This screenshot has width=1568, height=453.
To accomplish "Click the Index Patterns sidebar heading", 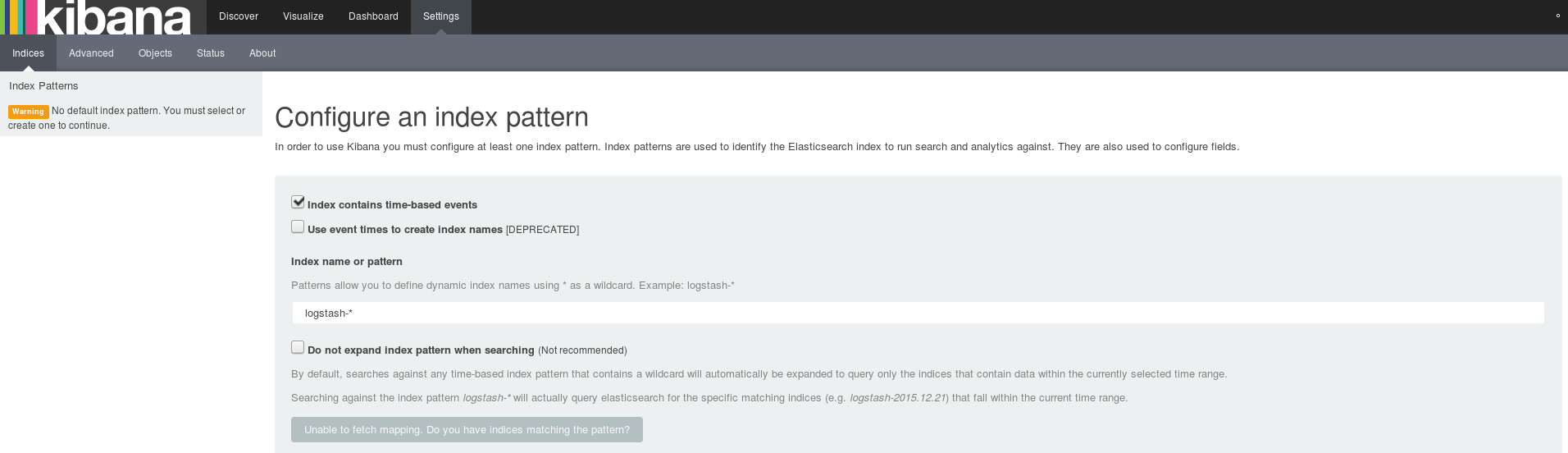I will (43, 85).
